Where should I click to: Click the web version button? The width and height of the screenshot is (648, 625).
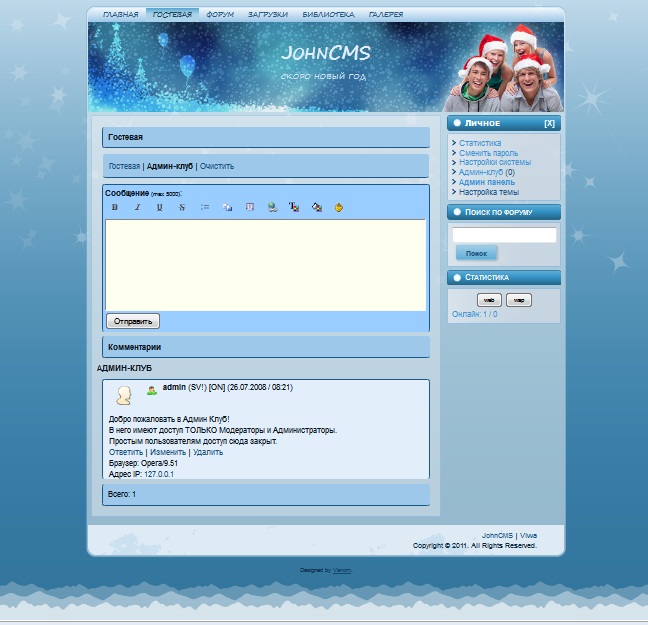489,300
